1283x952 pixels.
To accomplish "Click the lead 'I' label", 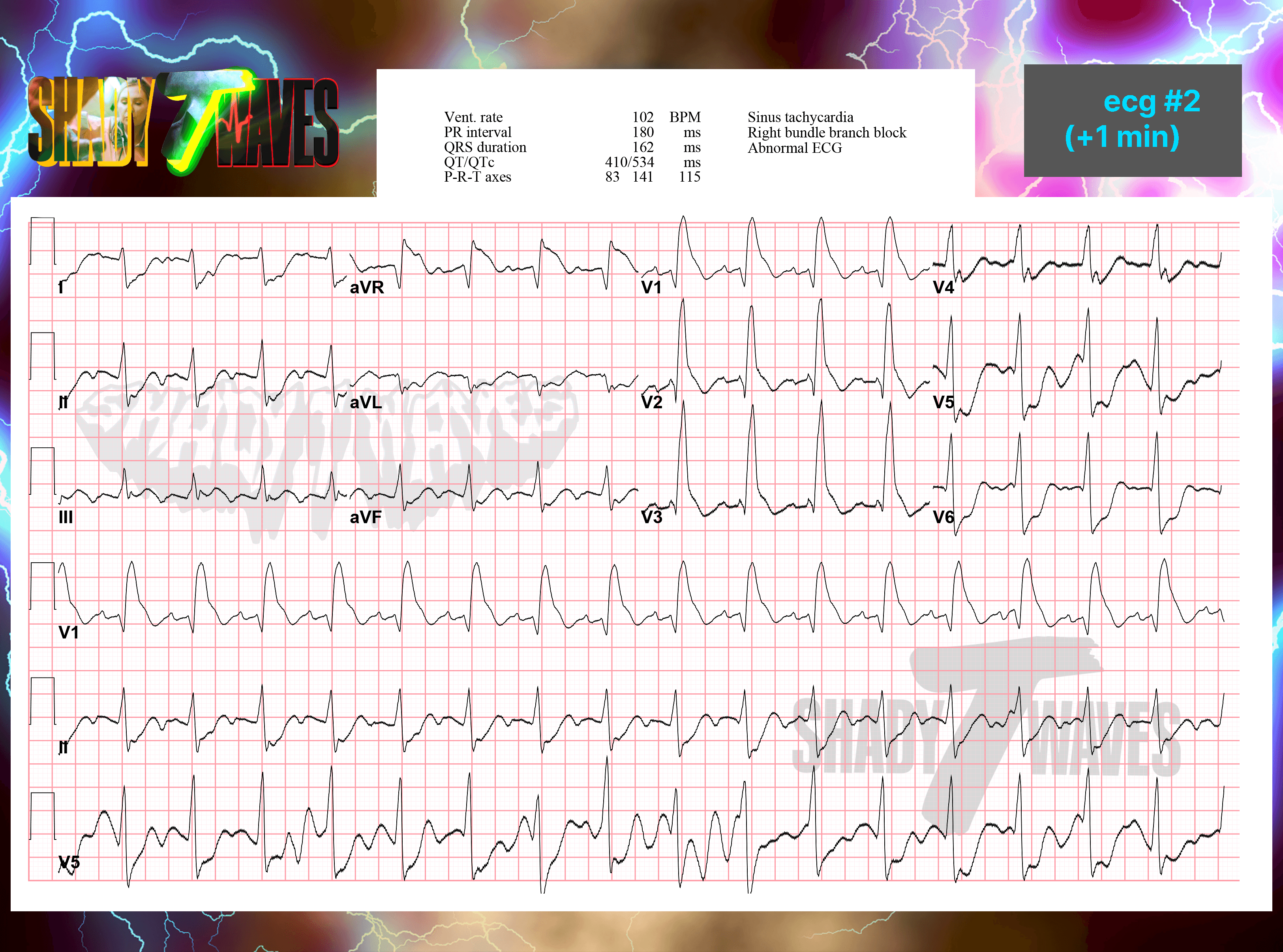I will coord(61,287).
